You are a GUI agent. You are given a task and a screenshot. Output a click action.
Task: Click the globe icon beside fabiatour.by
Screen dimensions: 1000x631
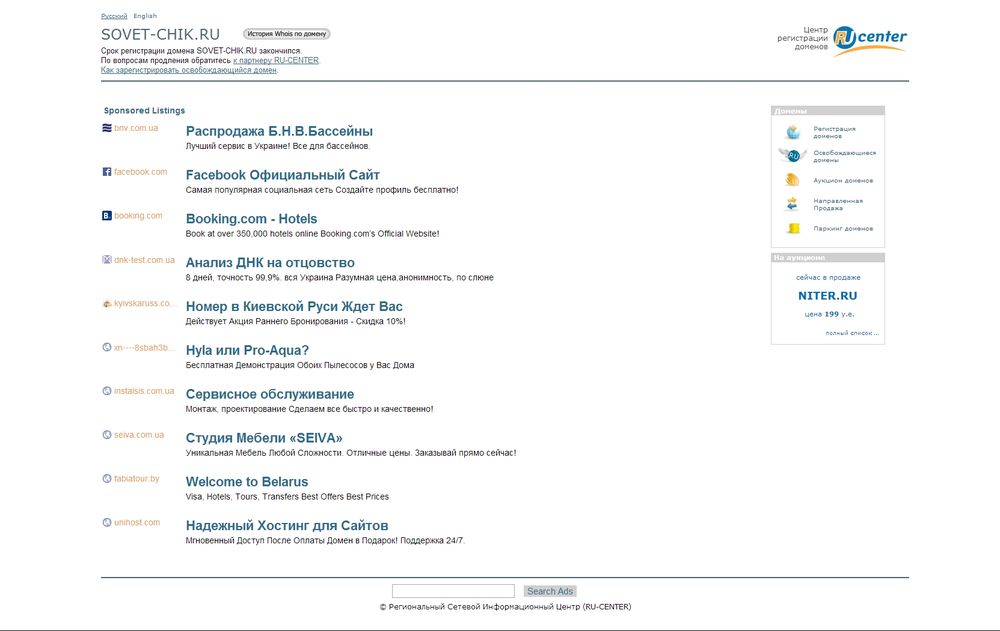pyautogui.click(x=107, y=479)
